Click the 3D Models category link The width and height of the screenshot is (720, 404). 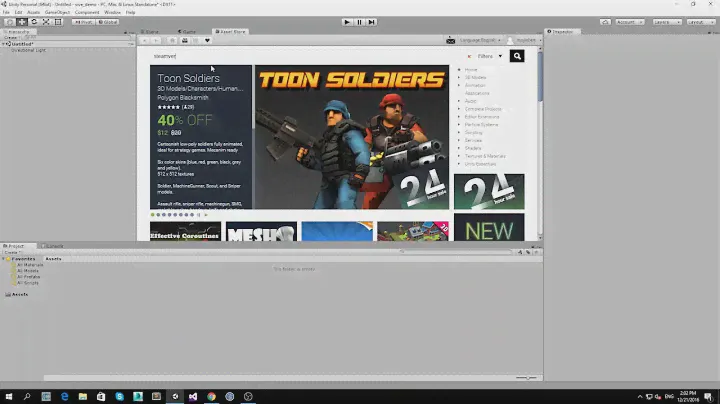476,77
